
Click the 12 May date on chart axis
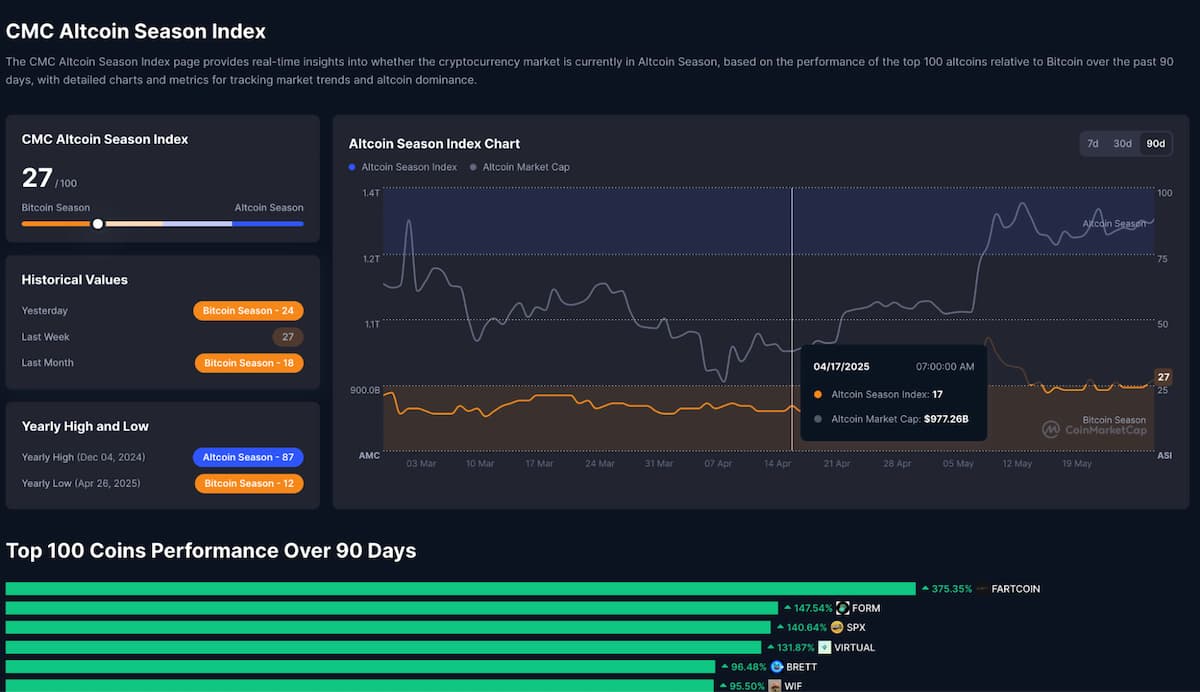pos(1017,464)
